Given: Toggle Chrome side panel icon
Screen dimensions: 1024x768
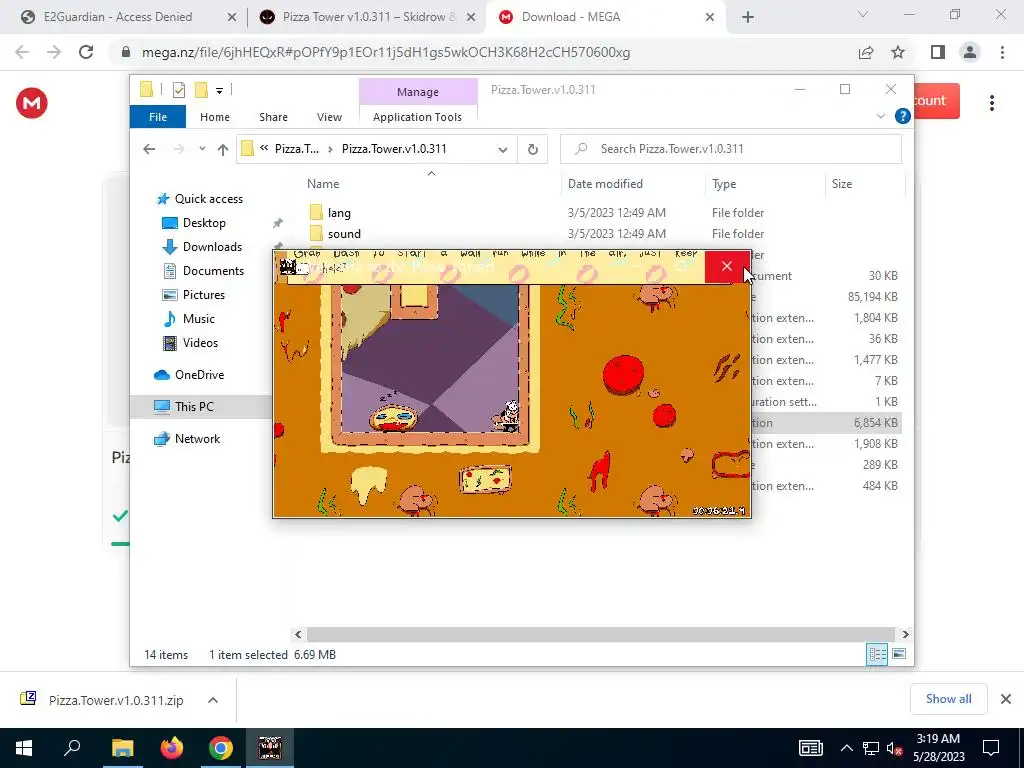Looking at the screenshot, I should click(x=938, y=52).
